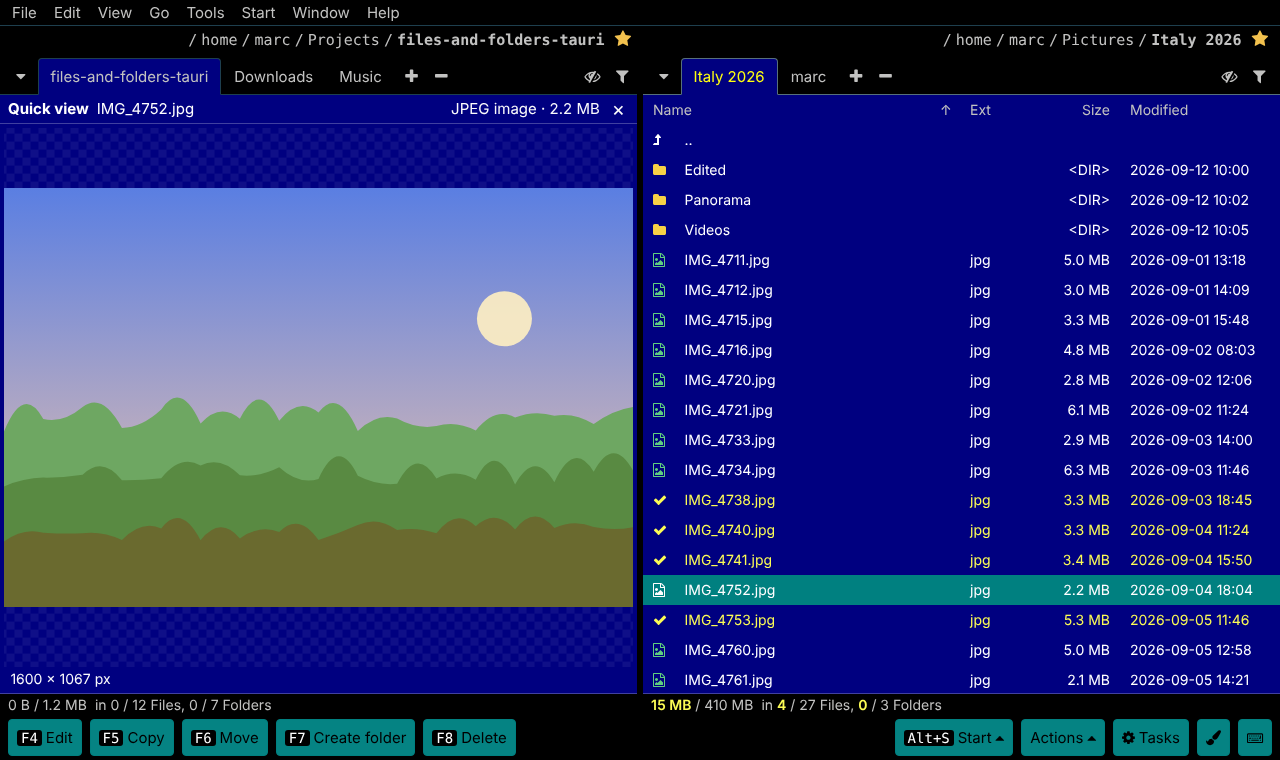Open the Alt+S Start dropdown

point(954,738)
